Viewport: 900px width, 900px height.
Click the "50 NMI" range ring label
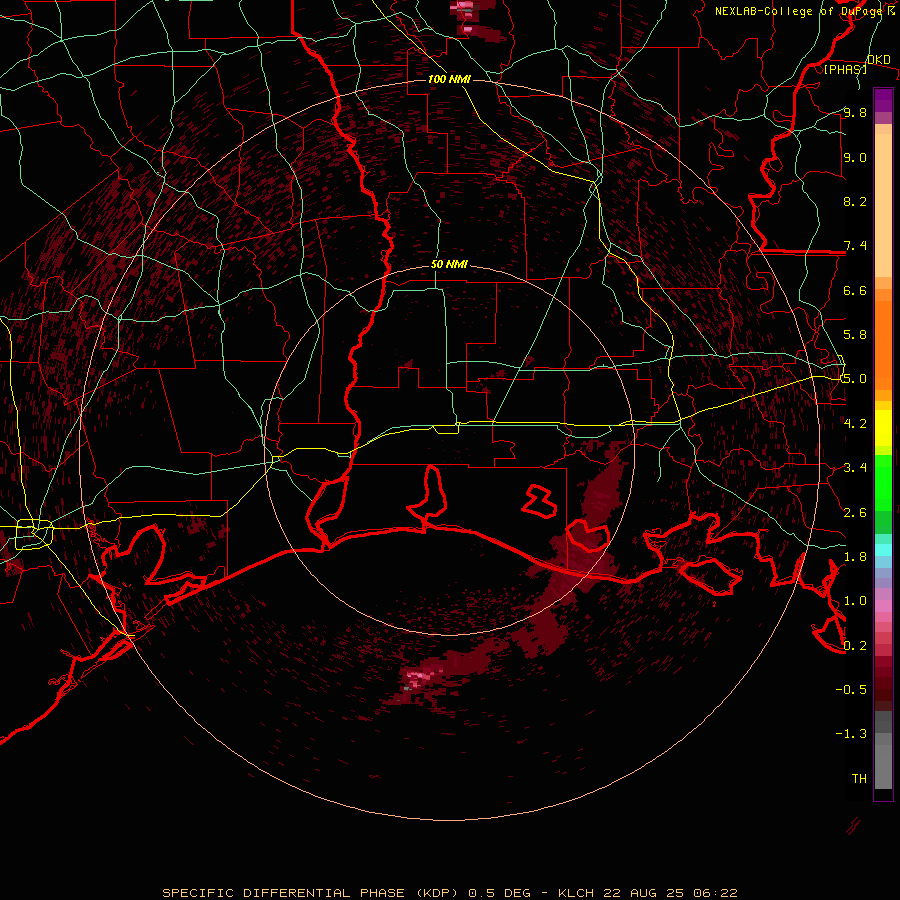pos(449,264)
